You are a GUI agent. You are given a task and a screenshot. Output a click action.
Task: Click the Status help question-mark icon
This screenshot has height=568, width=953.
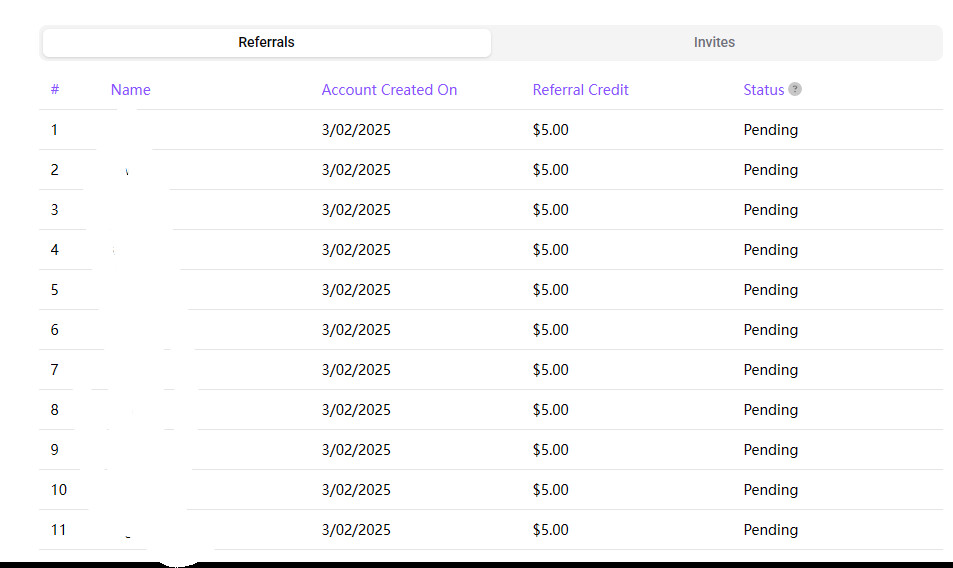tap(795, 89)
